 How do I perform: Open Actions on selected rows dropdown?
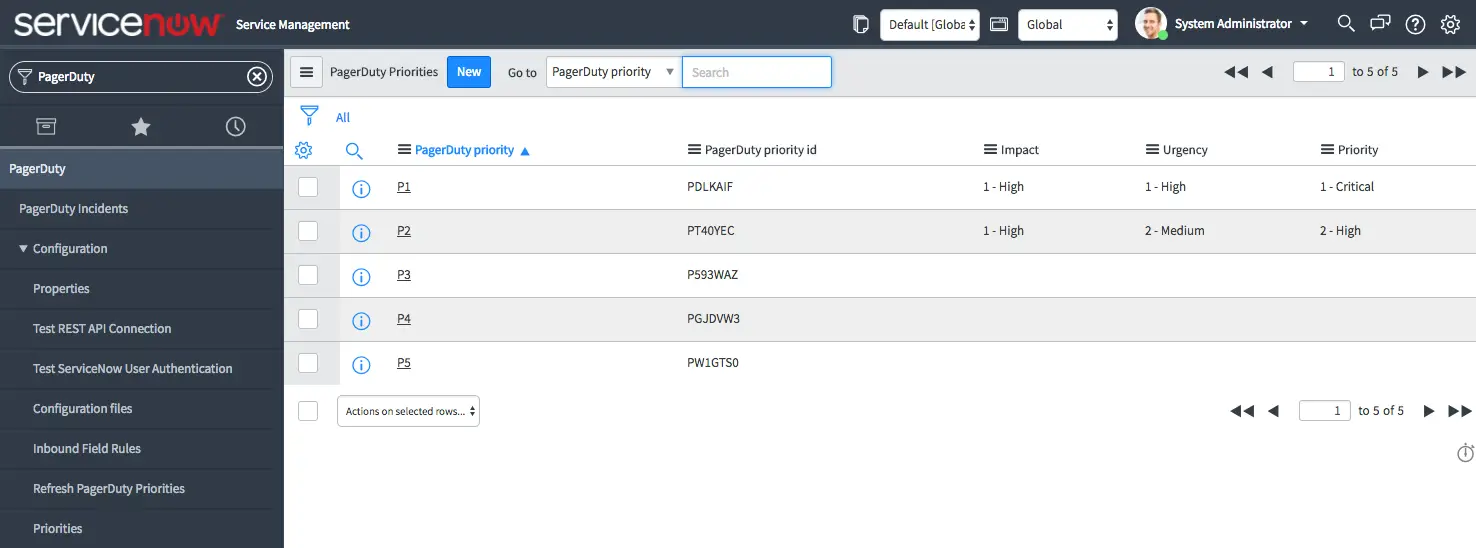pyautogui.click(x=408, y=411)
